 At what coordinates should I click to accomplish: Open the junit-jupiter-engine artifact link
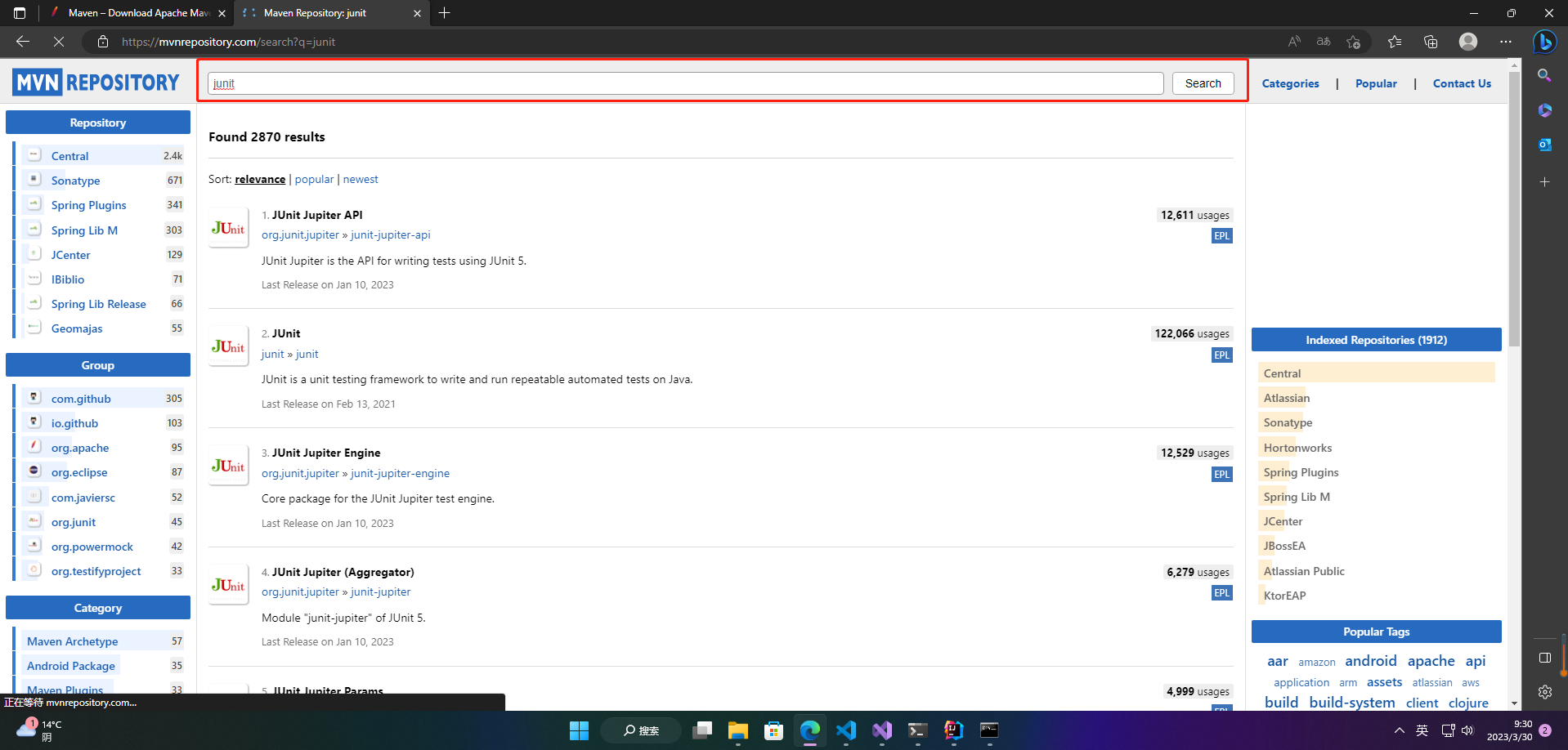[x=400, y=473]
